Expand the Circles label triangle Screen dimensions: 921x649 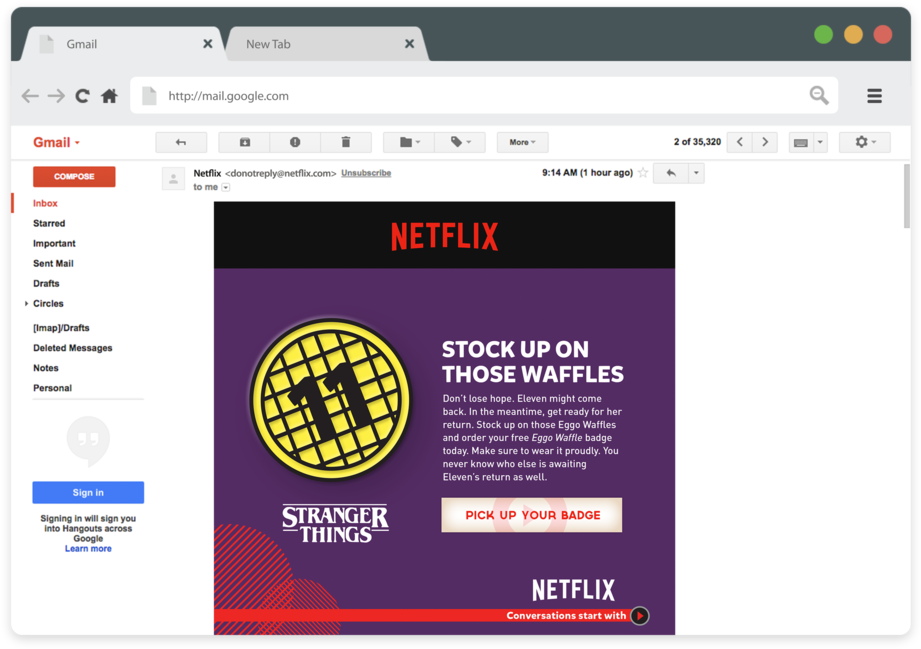26,304
